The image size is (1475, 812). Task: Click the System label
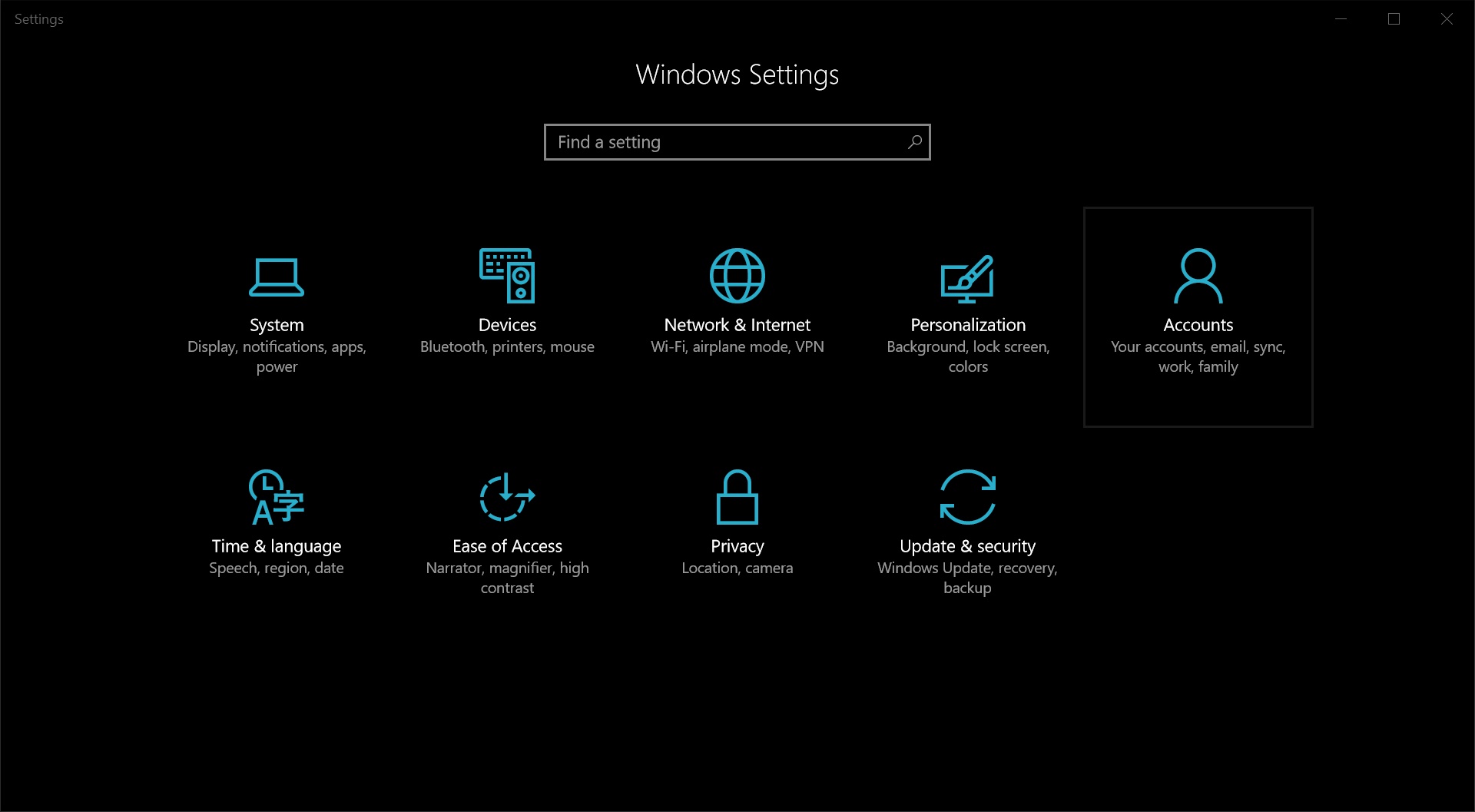point(277,325)
